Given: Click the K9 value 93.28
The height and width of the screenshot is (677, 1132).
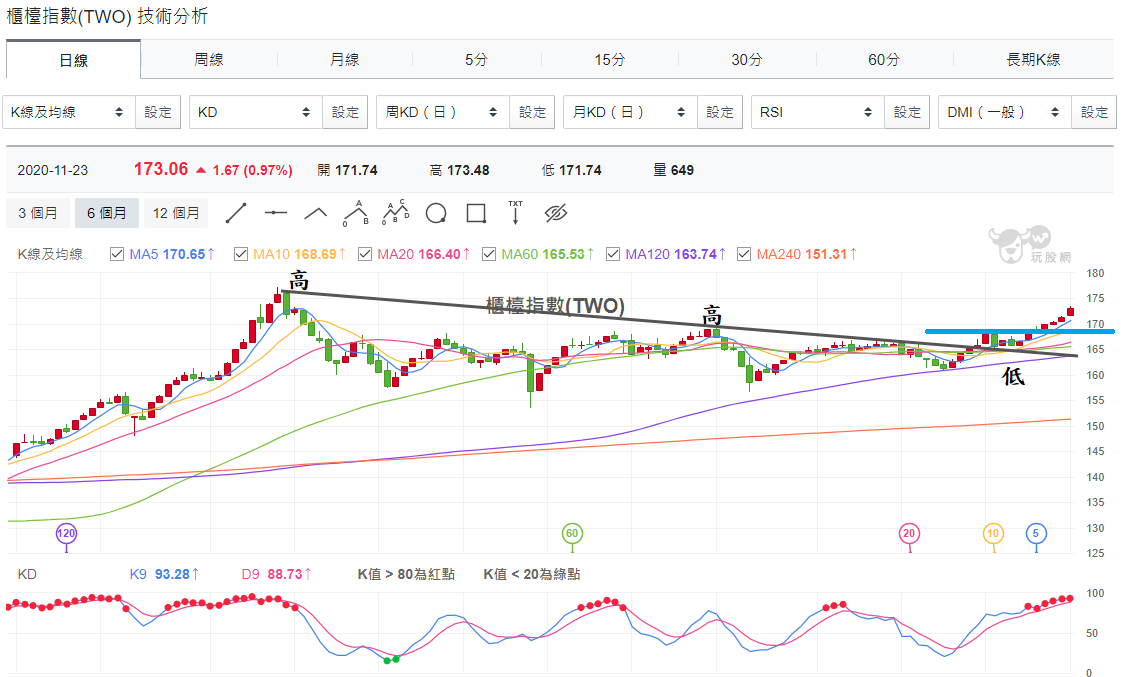Looking at the screenshot, I should [x=173, y=575].
